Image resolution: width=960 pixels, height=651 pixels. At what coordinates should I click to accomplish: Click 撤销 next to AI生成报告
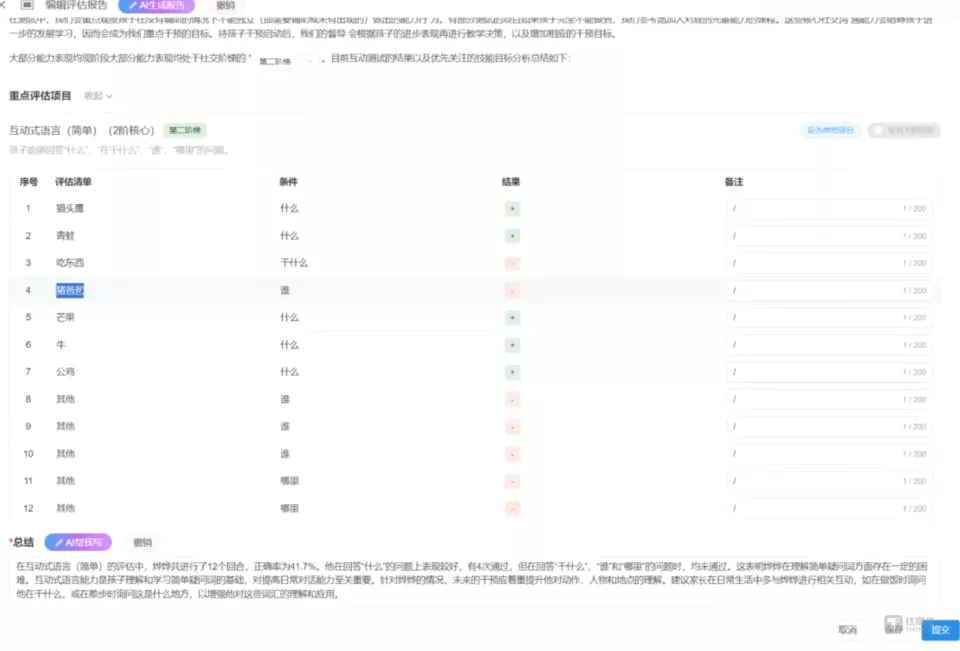(x=225, y=5)
